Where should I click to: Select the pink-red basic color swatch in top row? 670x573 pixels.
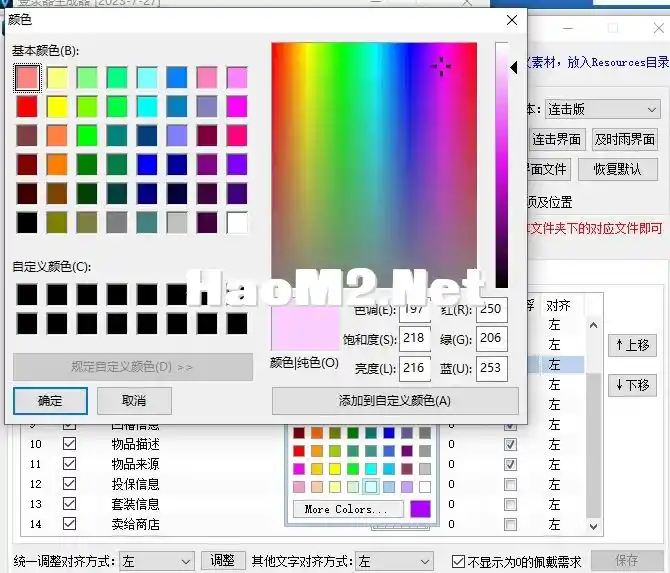point(27,78)
